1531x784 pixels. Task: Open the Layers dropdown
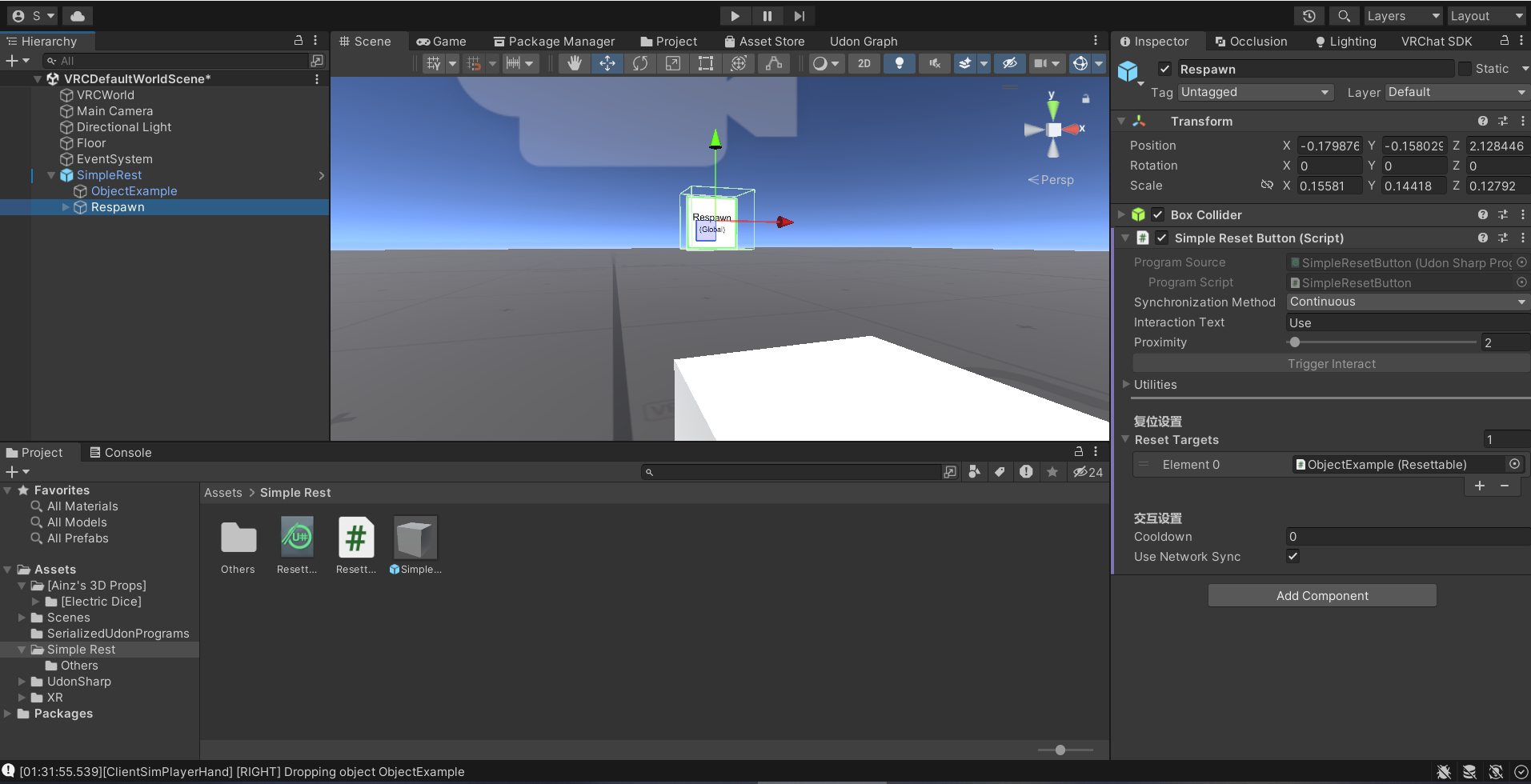click(x=1403, y=15)
